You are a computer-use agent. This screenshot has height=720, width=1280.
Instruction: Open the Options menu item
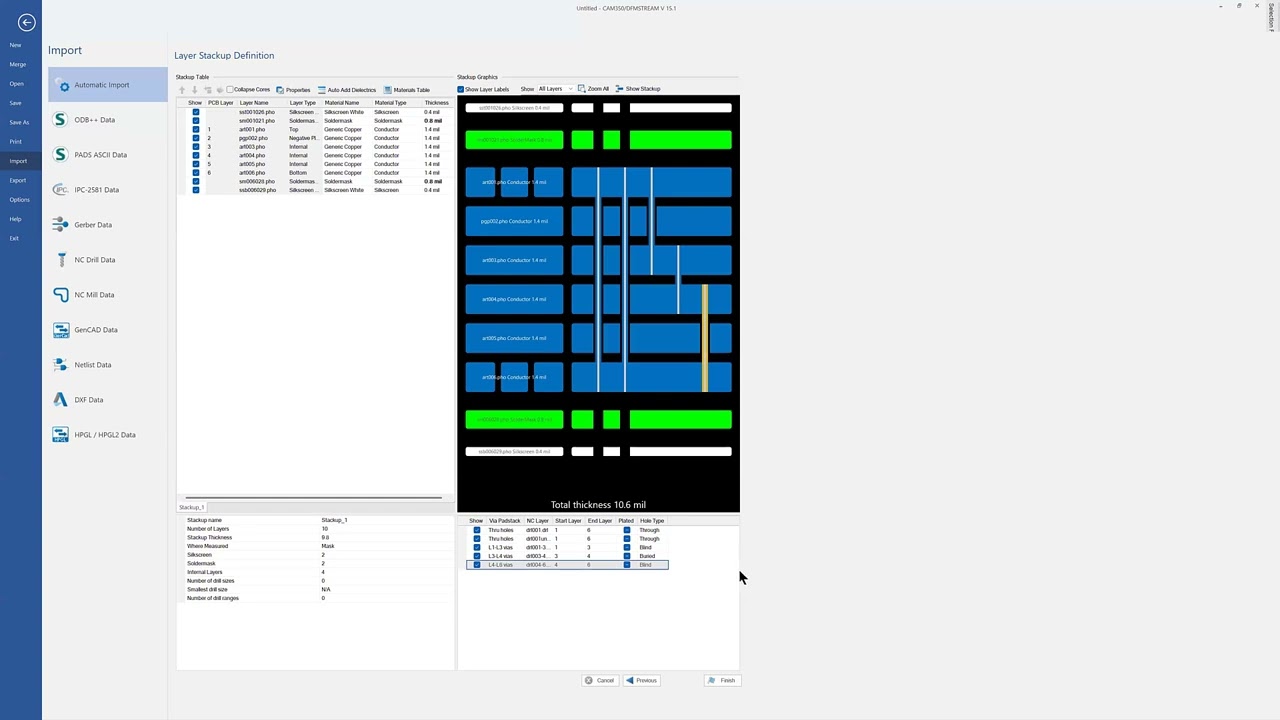19,199
